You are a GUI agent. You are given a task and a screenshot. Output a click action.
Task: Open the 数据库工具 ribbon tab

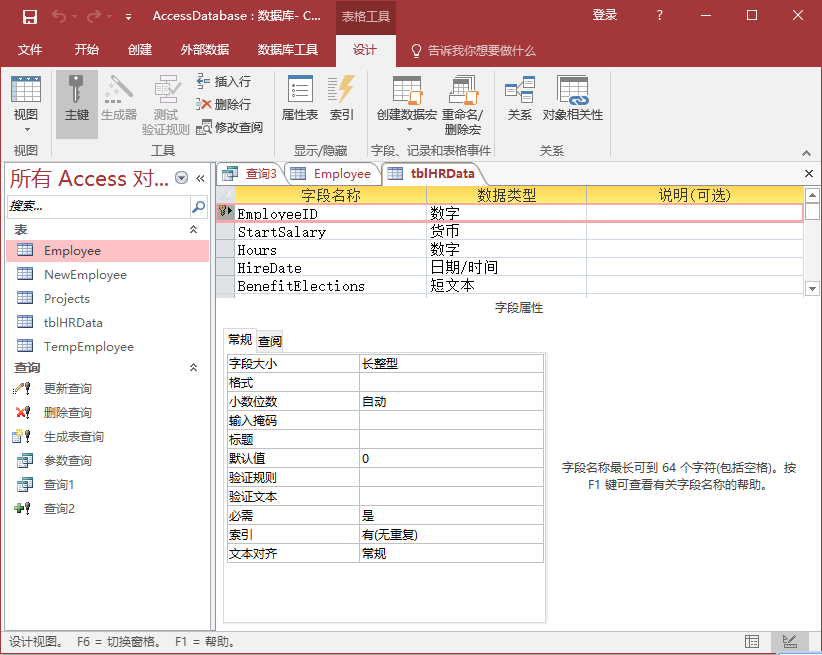pyautogui.click(x=287, y=50)
